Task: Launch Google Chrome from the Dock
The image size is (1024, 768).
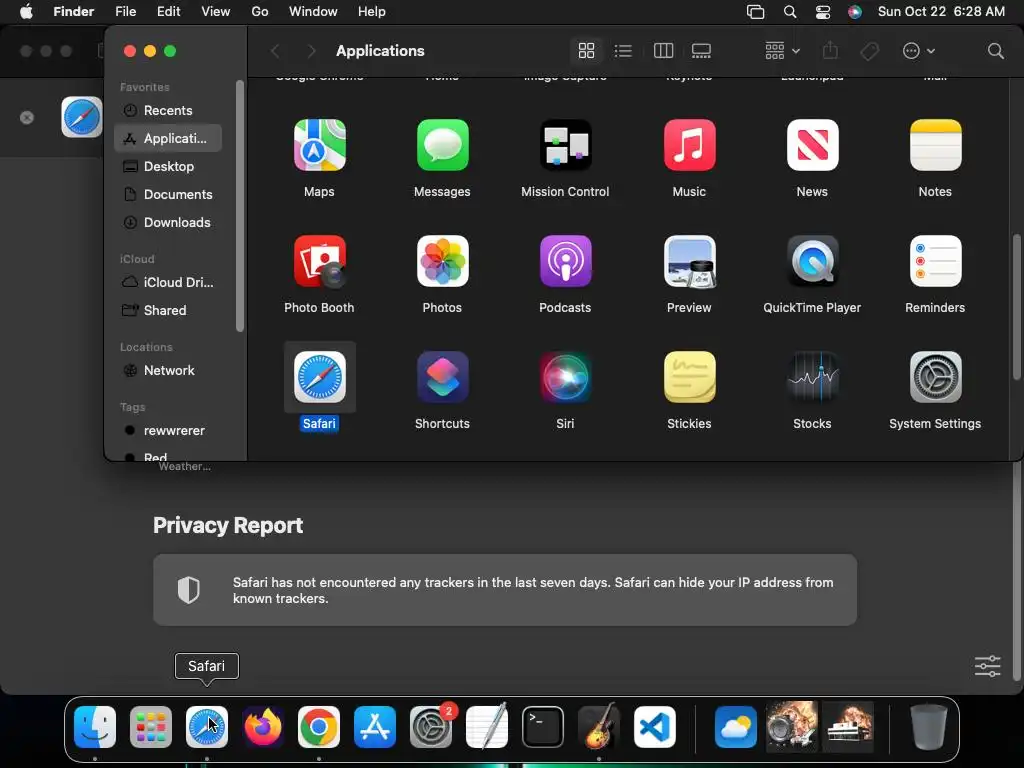Action: tap(319, 726)
